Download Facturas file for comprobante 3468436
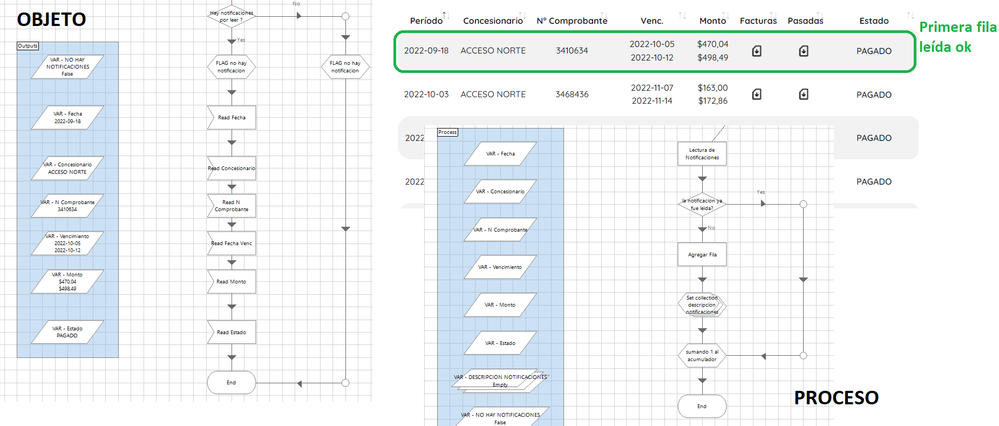This screenshot has height=426, width=999. coord(756,94)
